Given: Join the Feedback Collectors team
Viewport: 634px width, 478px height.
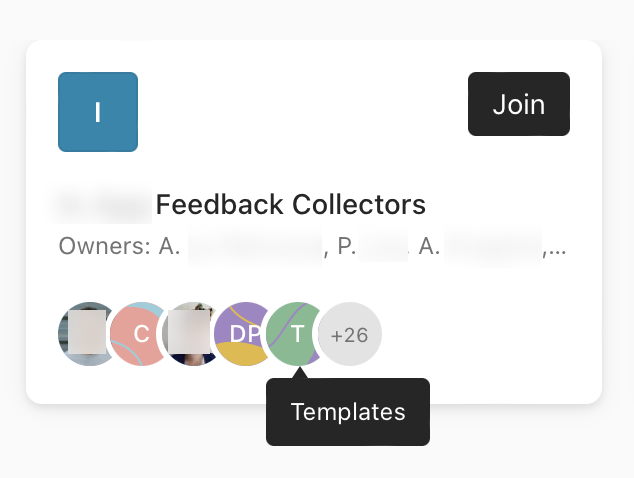Looking at the screenshot, I should (x=519, y=104).
